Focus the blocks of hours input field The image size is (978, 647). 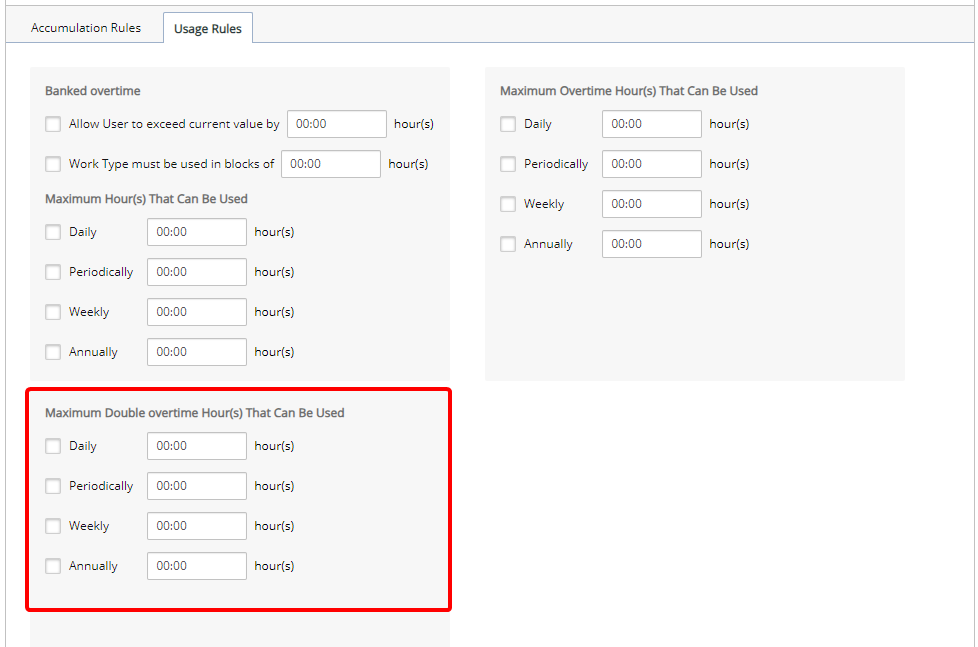331,164
